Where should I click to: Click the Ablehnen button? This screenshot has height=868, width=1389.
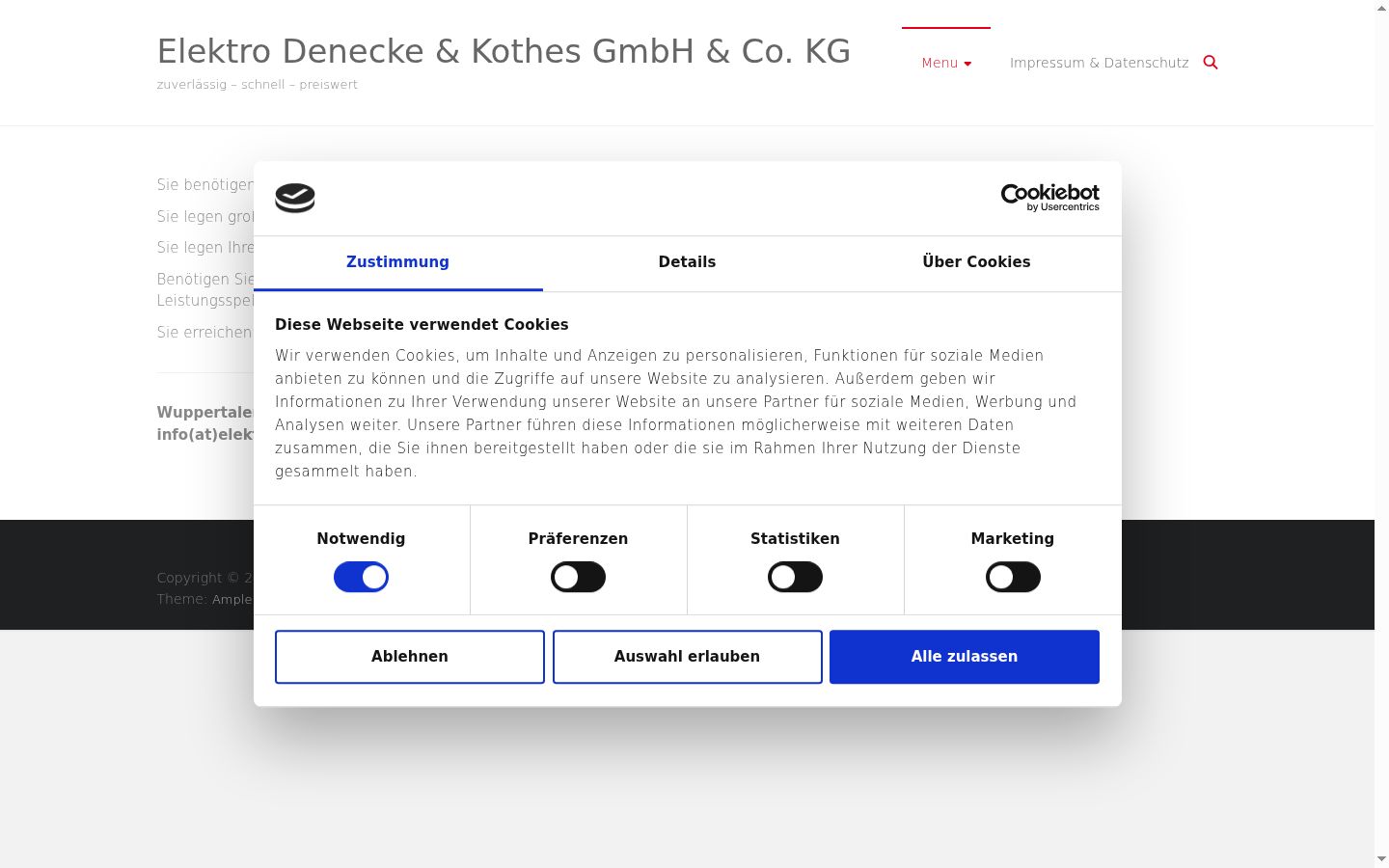point(410,657)
